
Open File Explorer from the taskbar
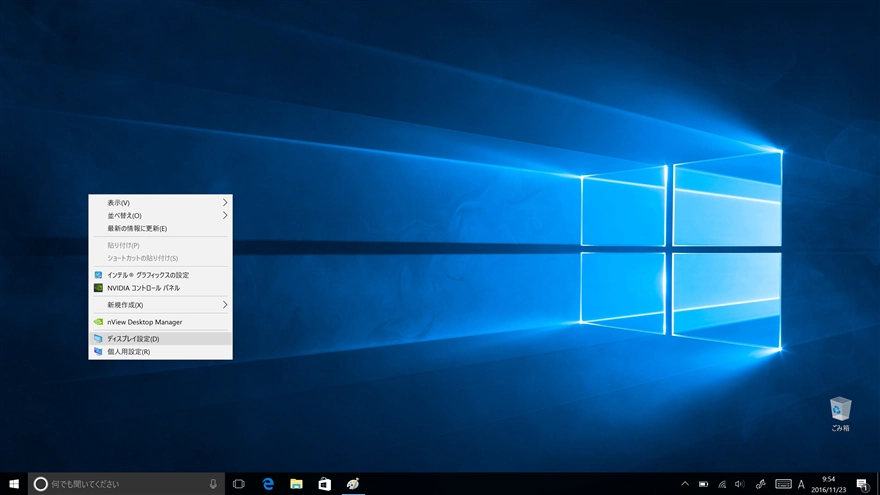(296, 484)
